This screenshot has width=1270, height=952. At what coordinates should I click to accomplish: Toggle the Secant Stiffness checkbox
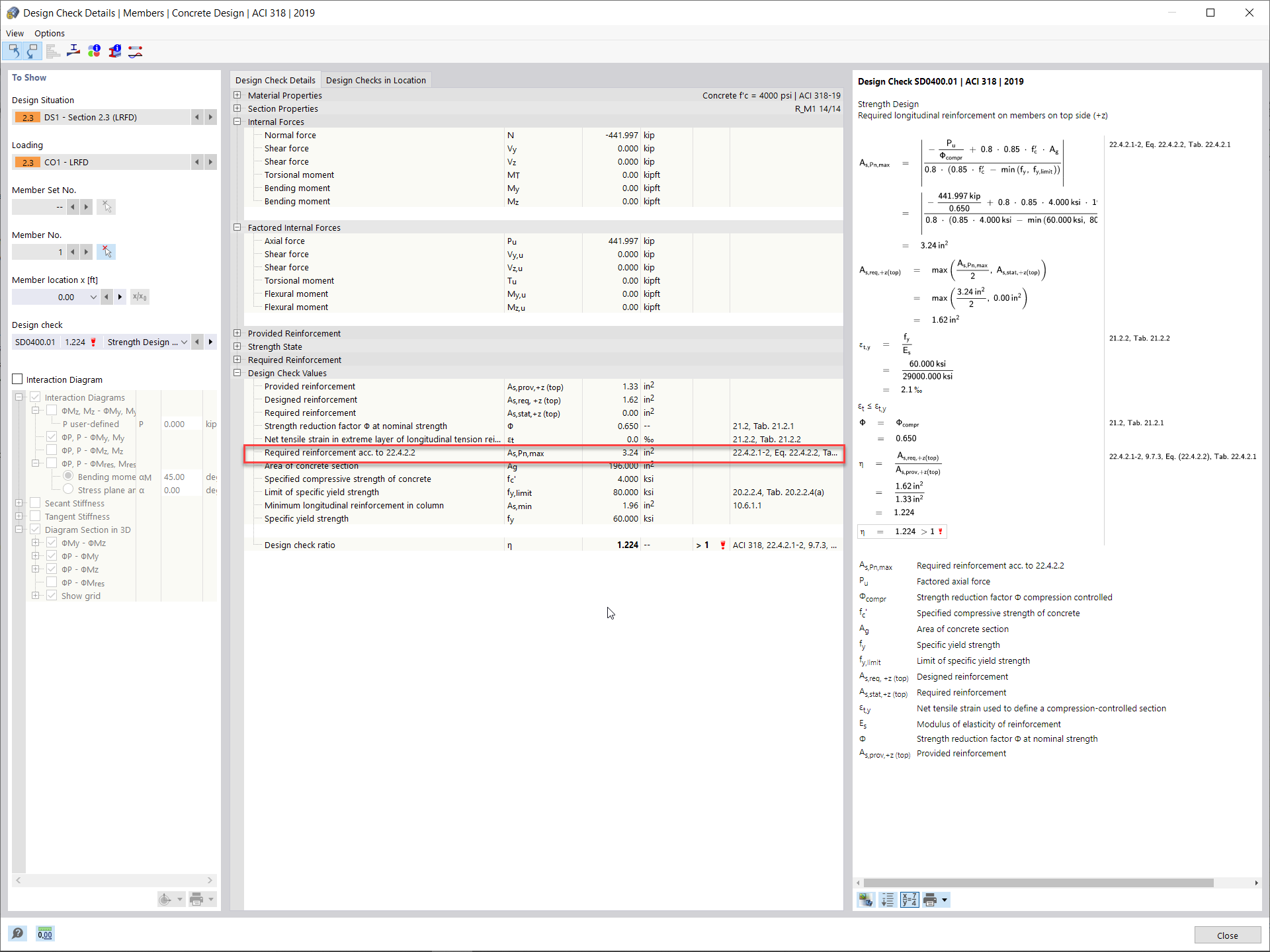36,503
